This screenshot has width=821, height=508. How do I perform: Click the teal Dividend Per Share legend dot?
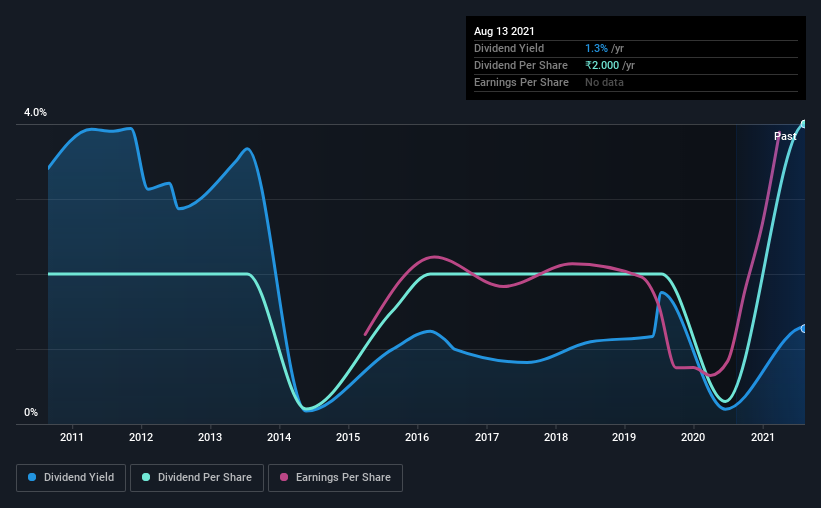(x=146, y=477)
